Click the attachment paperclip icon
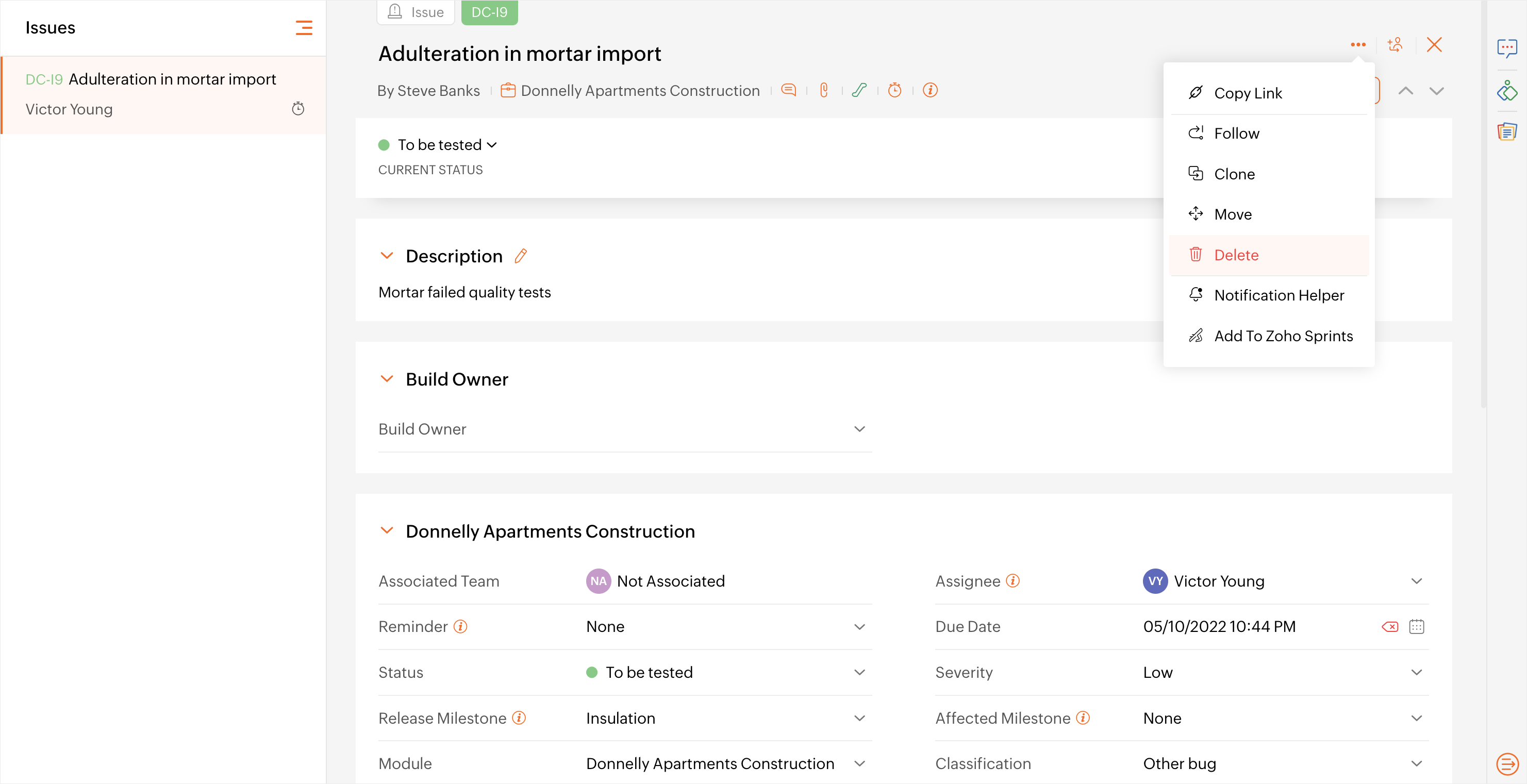Screen dimensions: 1527x784 pos(824,90)
